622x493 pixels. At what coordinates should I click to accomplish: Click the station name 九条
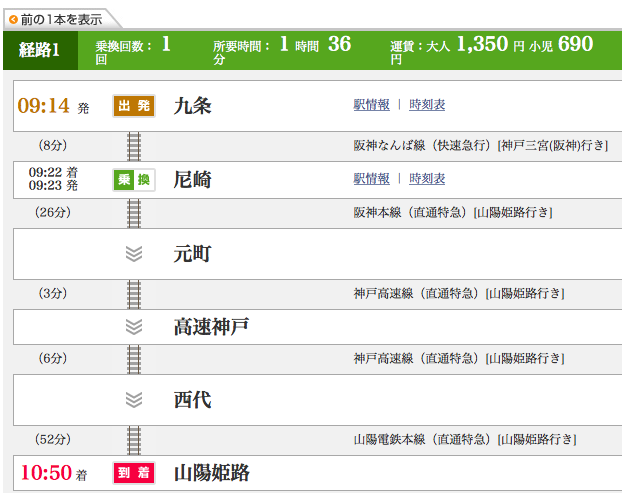click(192, 106)
